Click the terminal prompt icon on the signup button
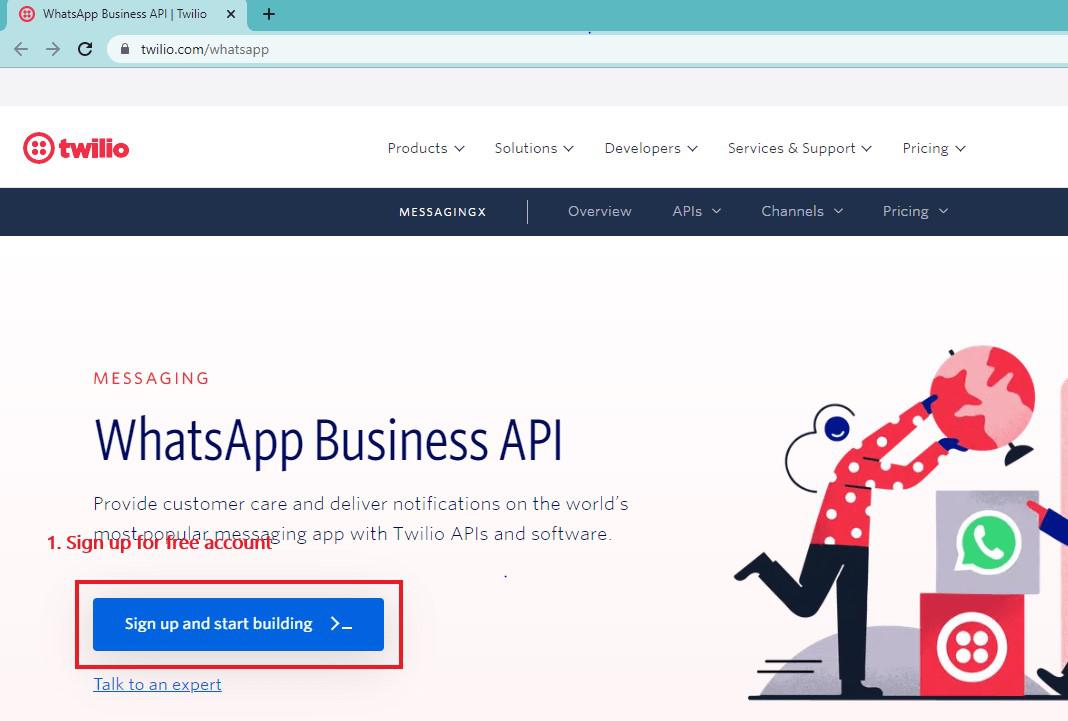 click(x=341, y=624)
